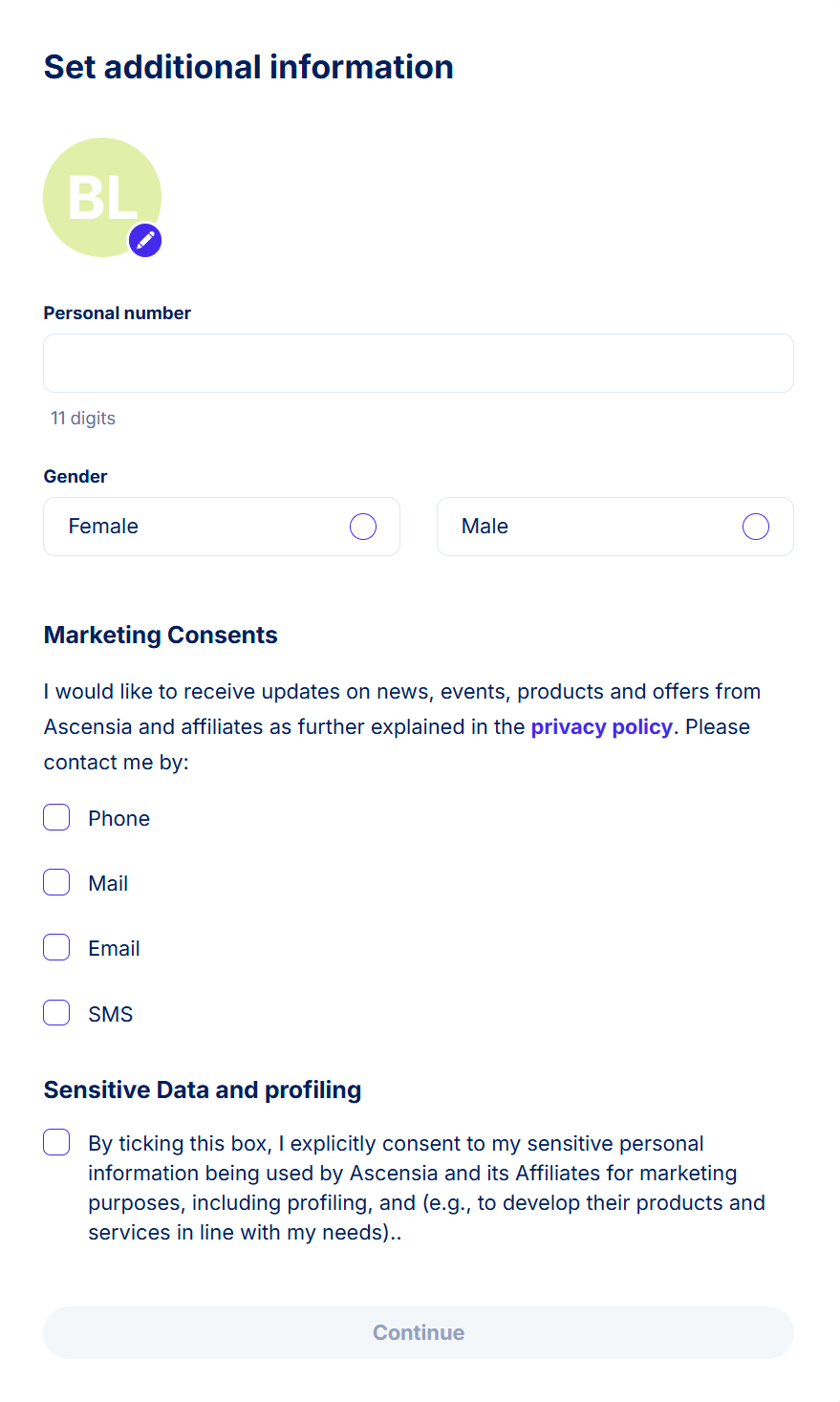Open the privacy policy link
The height and width of the screenshot is (1402, 840).
pos(602,726)
